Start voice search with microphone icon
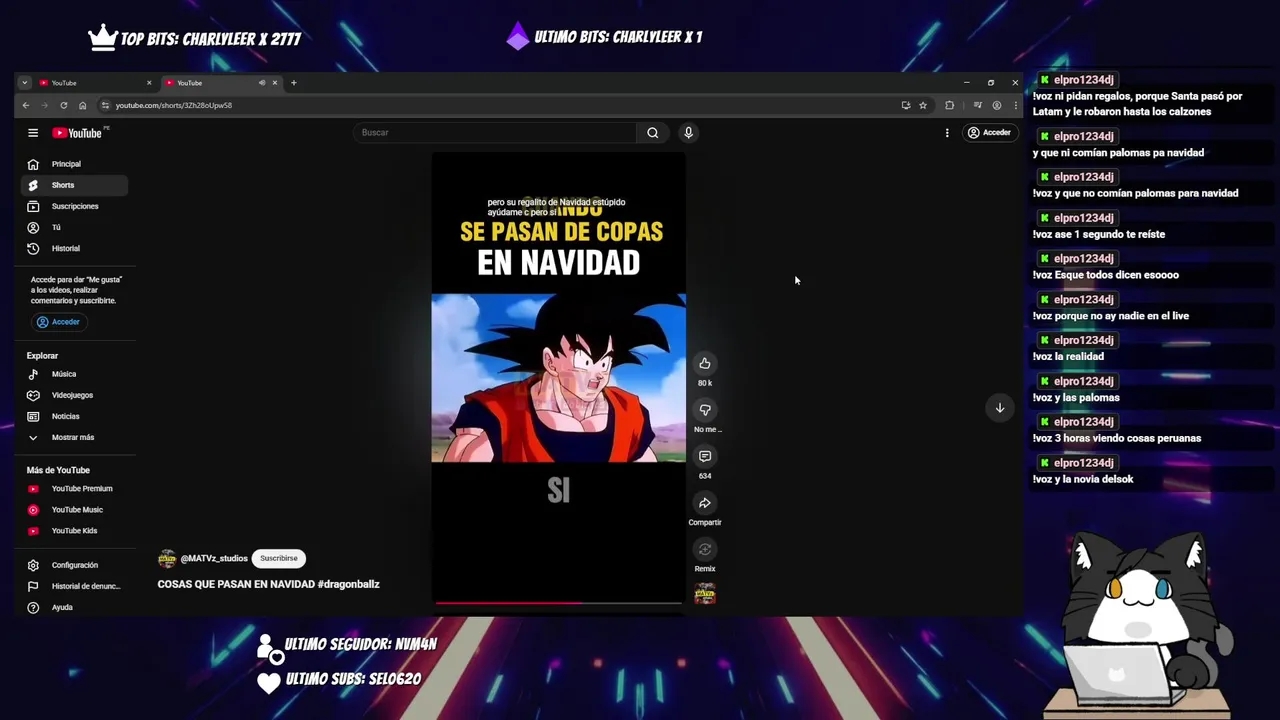 (688, 132)
